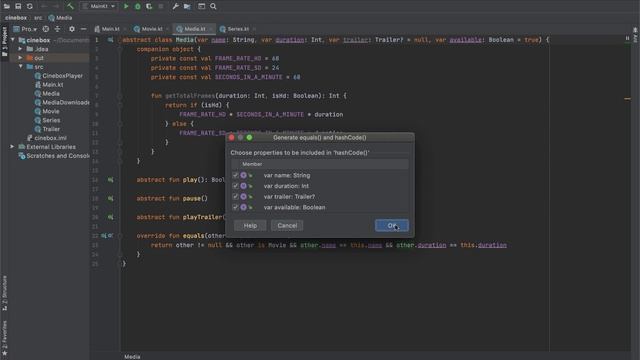Viewport: 640px width, 360px height.
Task: Close the Media.kt tab
Action: click(211, 29)
